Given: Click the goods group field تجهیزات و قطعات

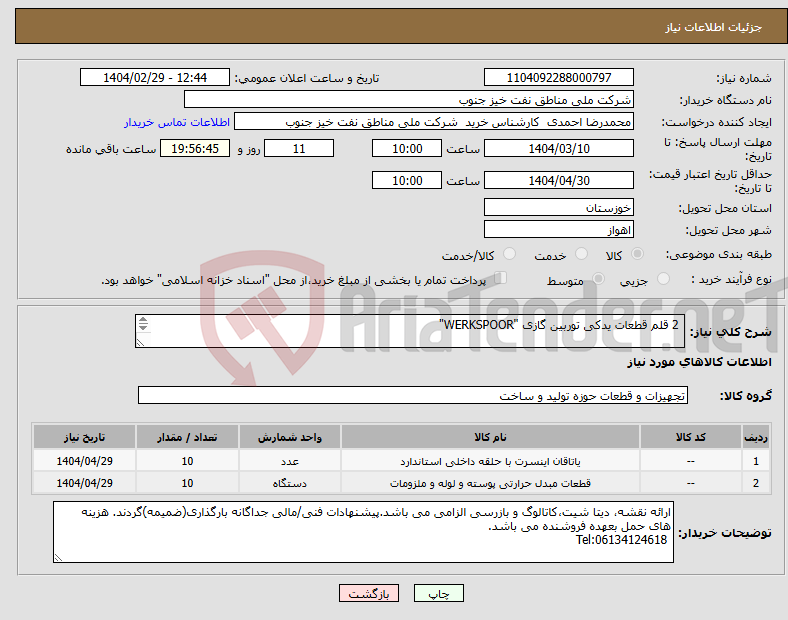Looking at the screenshot, I should [x=413, y=396].
